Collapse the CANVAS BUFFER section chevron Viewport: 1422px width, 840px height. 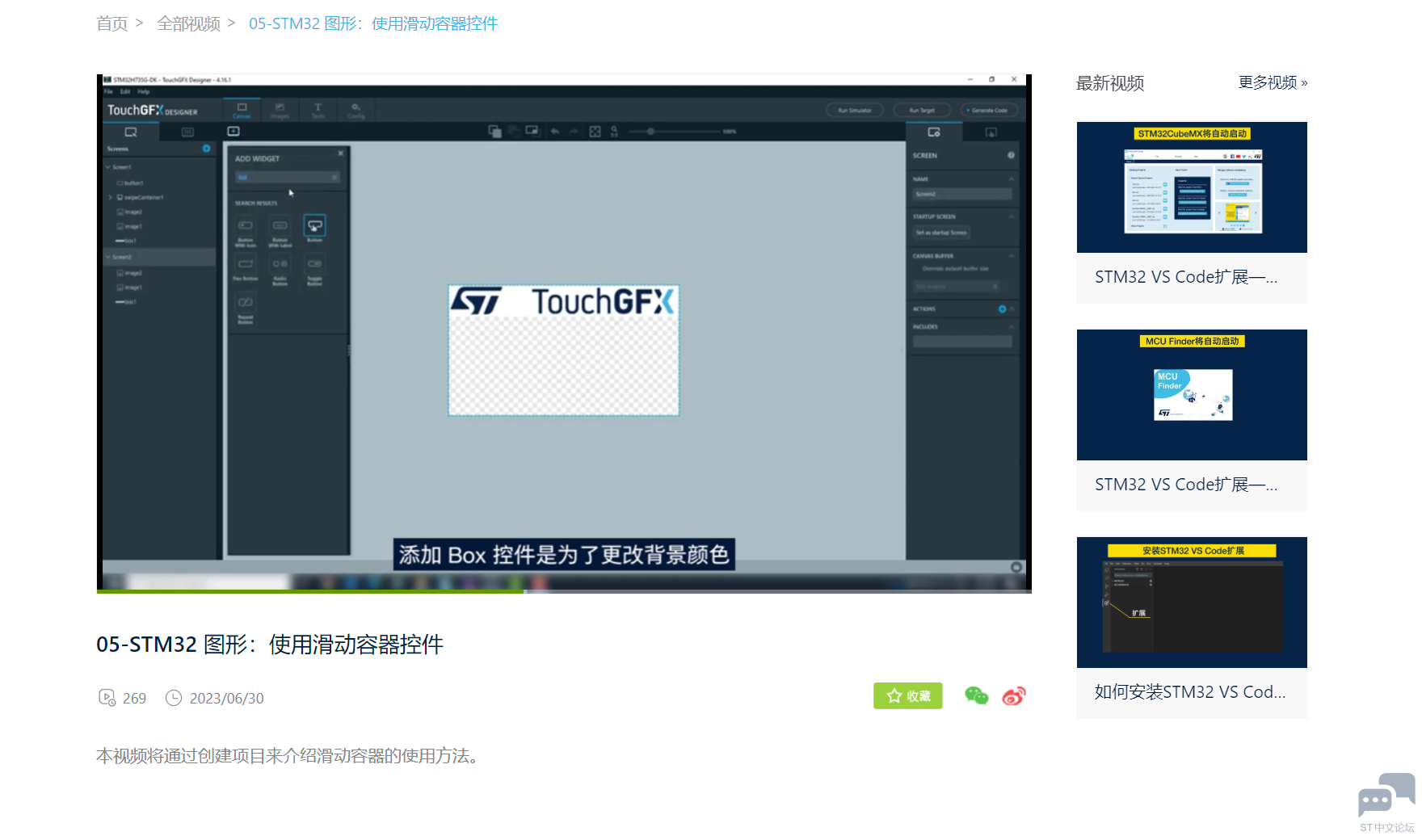[1011, 256]
